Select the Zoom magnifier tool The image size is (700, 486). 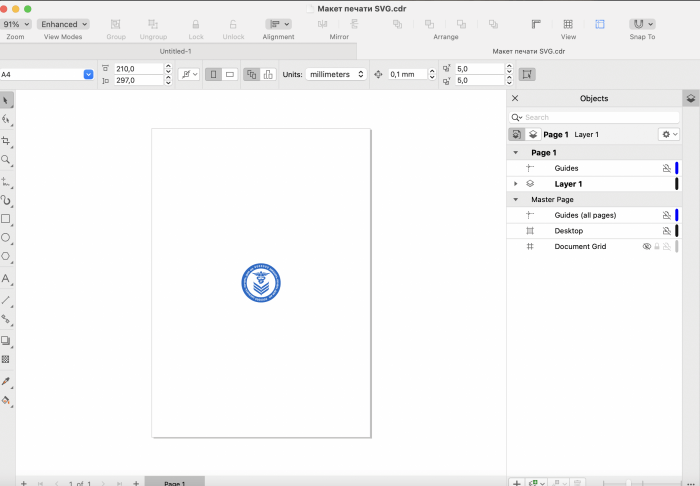click(x=6, y=160)
